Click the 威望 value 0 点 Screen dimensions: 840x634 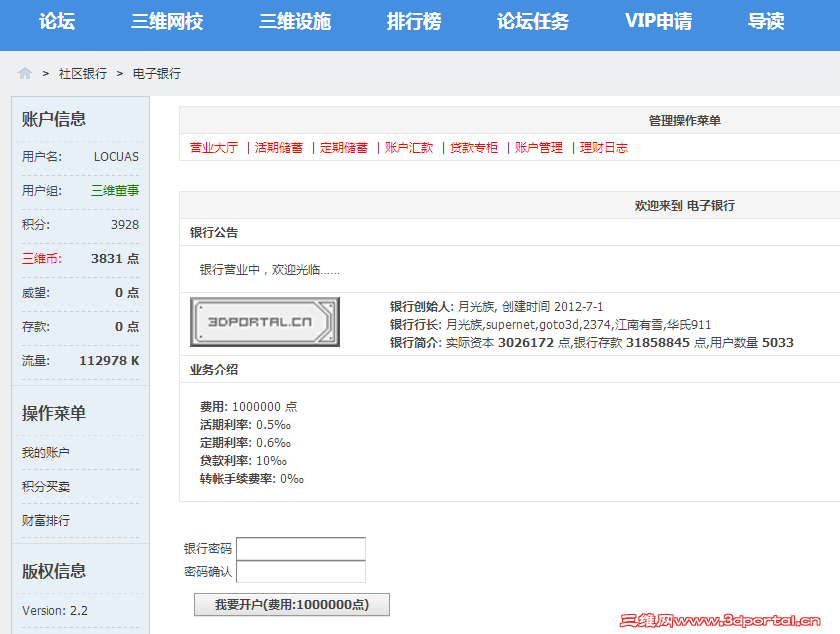(x=127, y=293)
